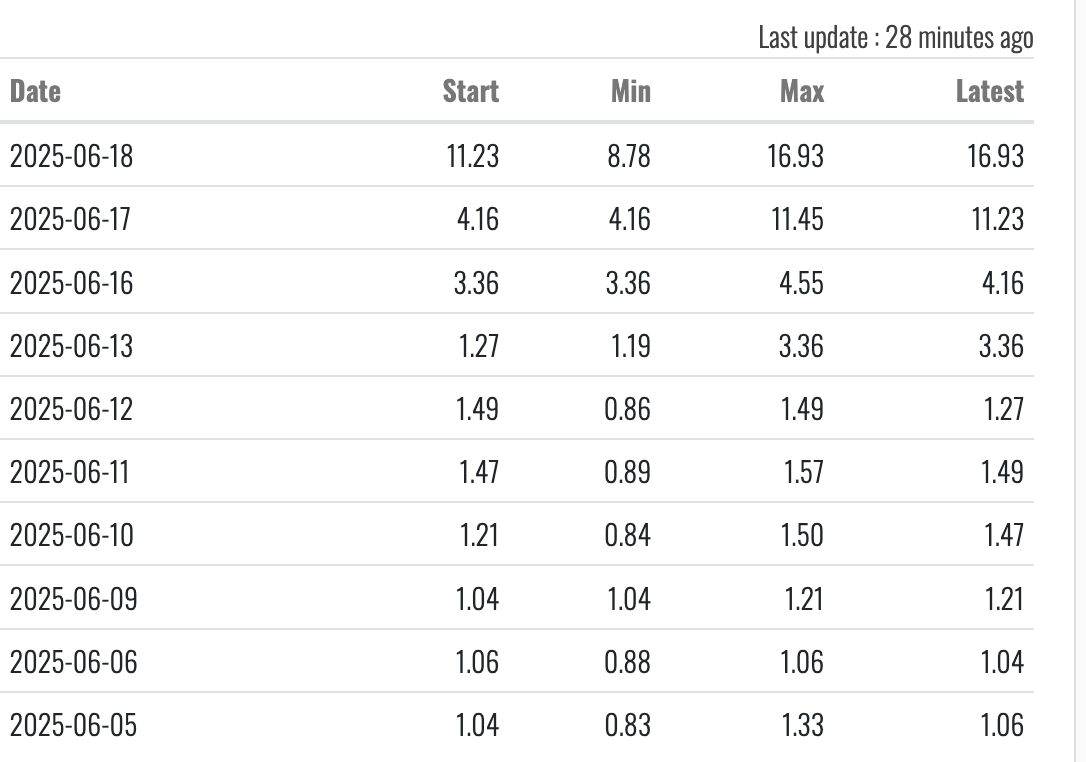1086x762 pixels.
Task: Click the Latest column header
Action: (989, 91)
